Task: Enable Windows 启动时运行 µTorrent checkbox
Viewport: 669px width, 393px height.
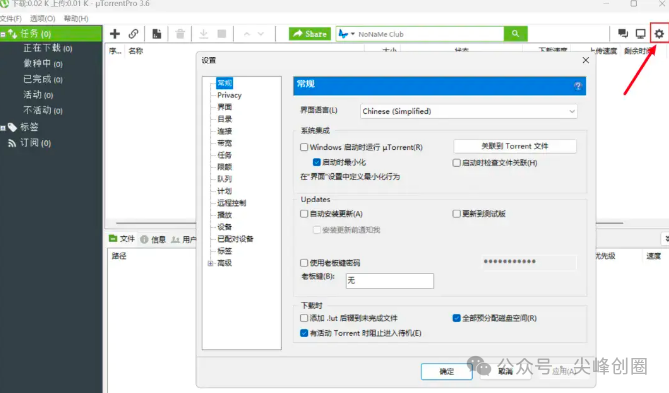Action: (x=304, y=147)
